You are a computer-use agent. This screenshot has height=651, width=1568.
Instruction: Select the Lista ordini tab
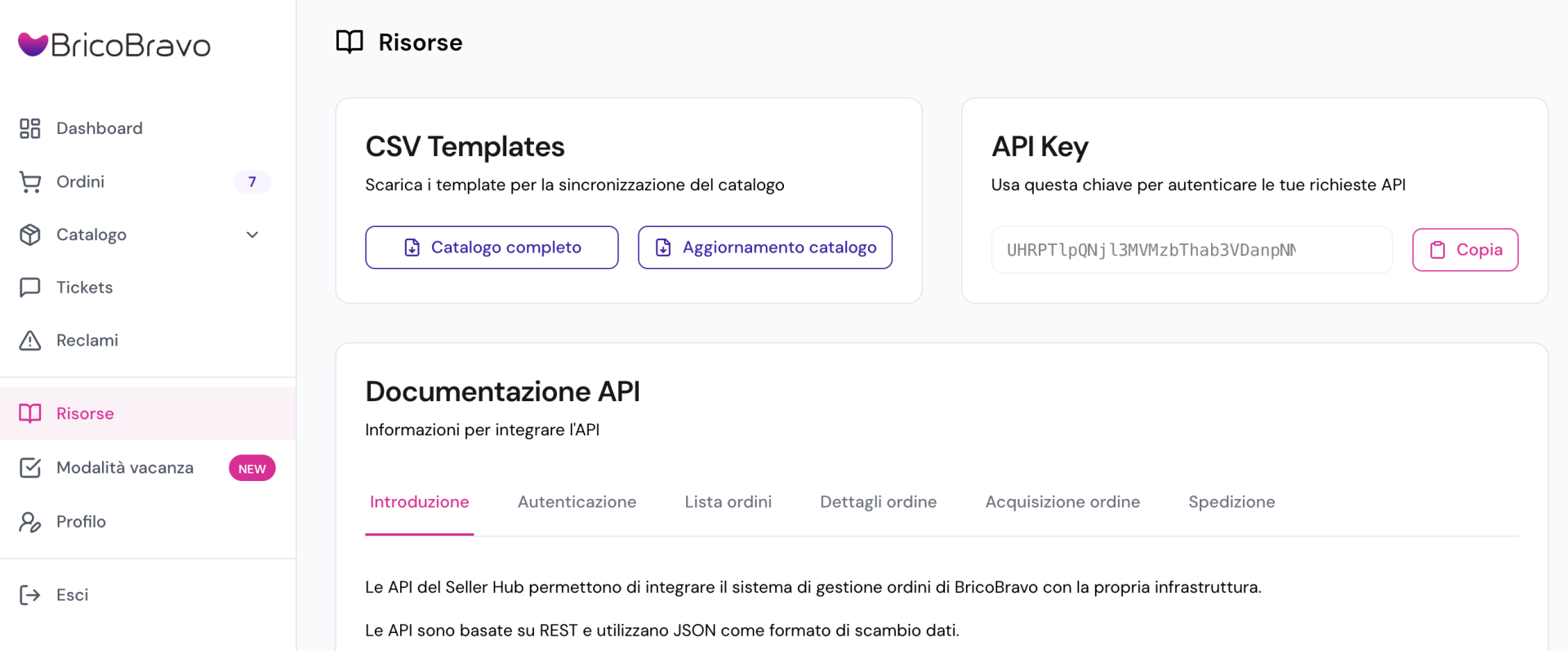point(728,502)
